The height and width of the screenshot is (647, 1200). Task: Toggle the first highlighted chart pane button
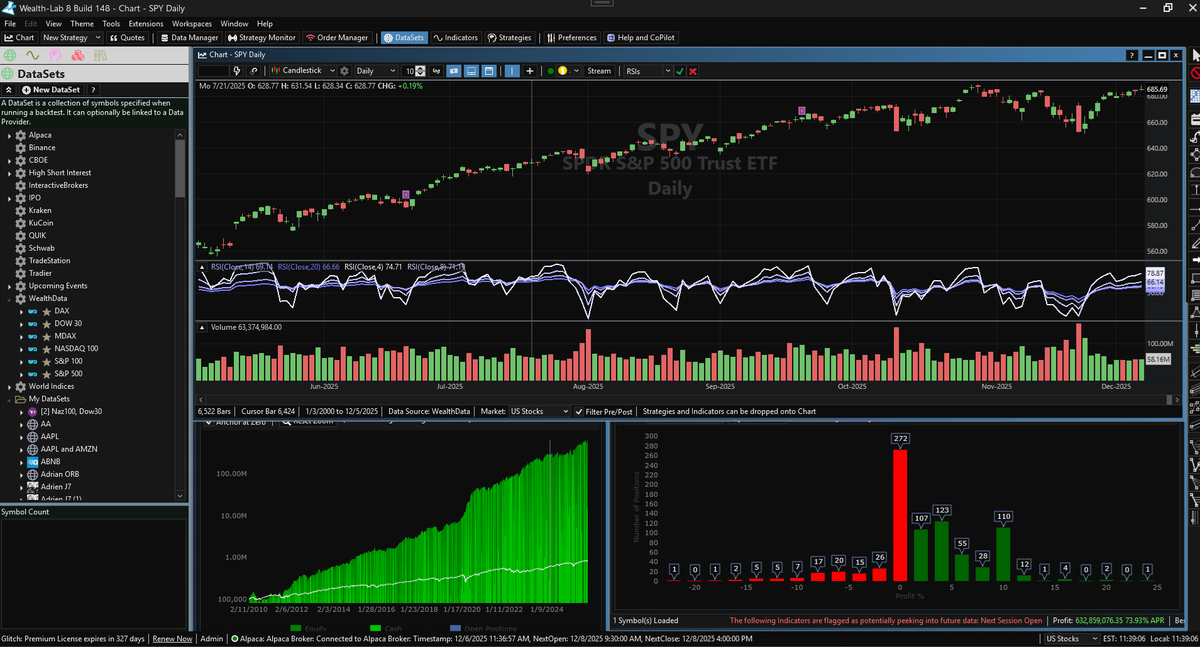pyautogui.click(x=453, y=71)
